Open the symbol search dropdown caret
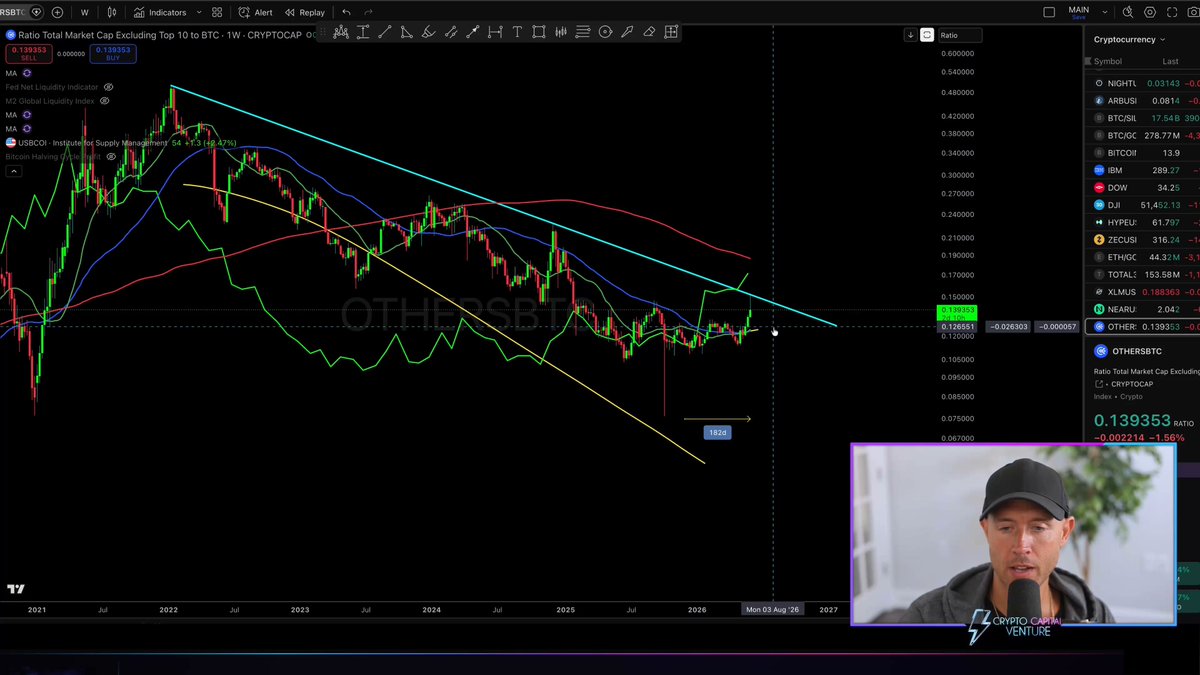The width and height of the screenshot is (1200, 675). pos(37,12)
